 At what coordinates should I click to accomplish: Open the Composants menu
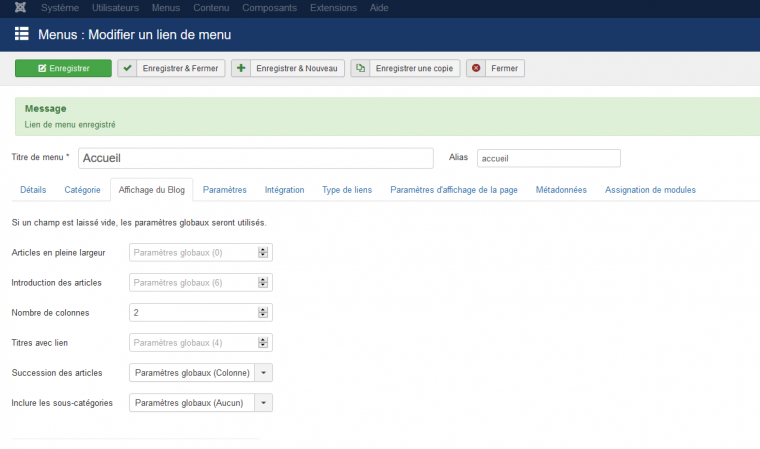point(269,8)
